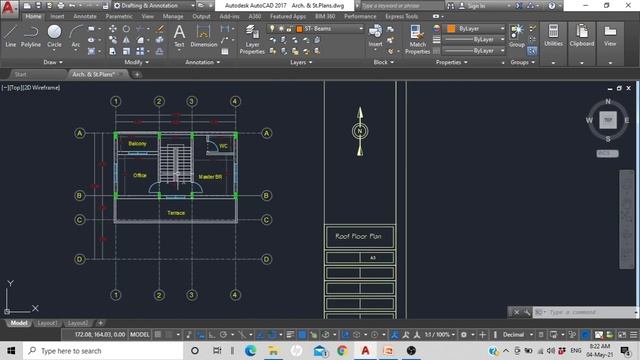Click the keyword search box in title bar
640x360 pixels.
point(402,6)
